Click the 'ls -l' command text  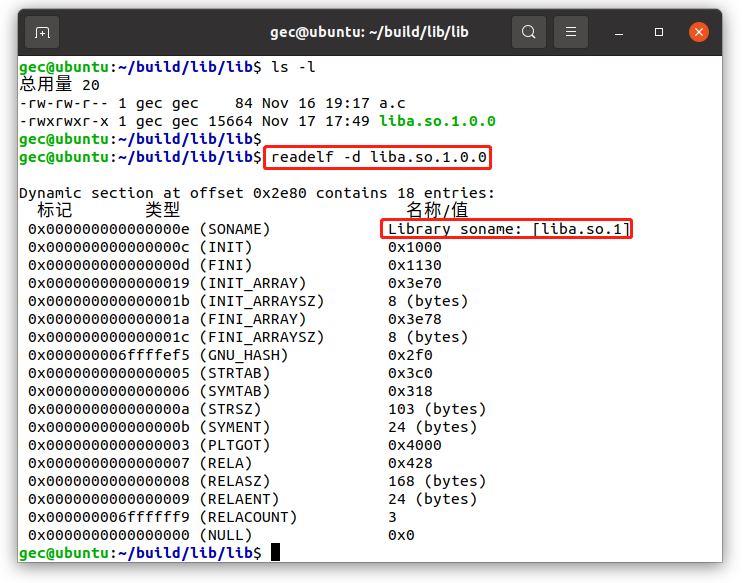click(293, 67)
